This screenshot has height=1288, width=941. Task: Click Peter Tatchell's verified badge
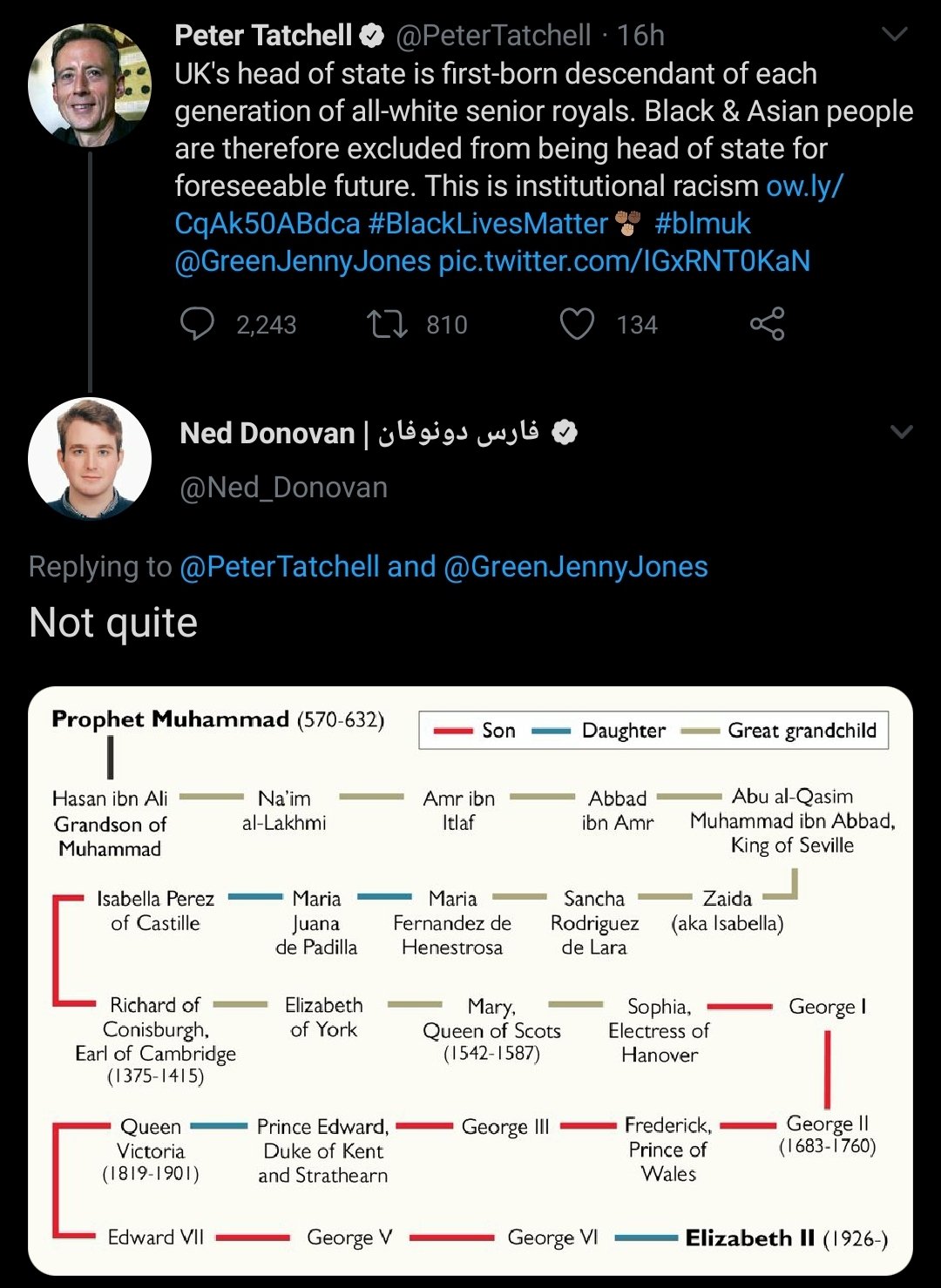[372, 36]
